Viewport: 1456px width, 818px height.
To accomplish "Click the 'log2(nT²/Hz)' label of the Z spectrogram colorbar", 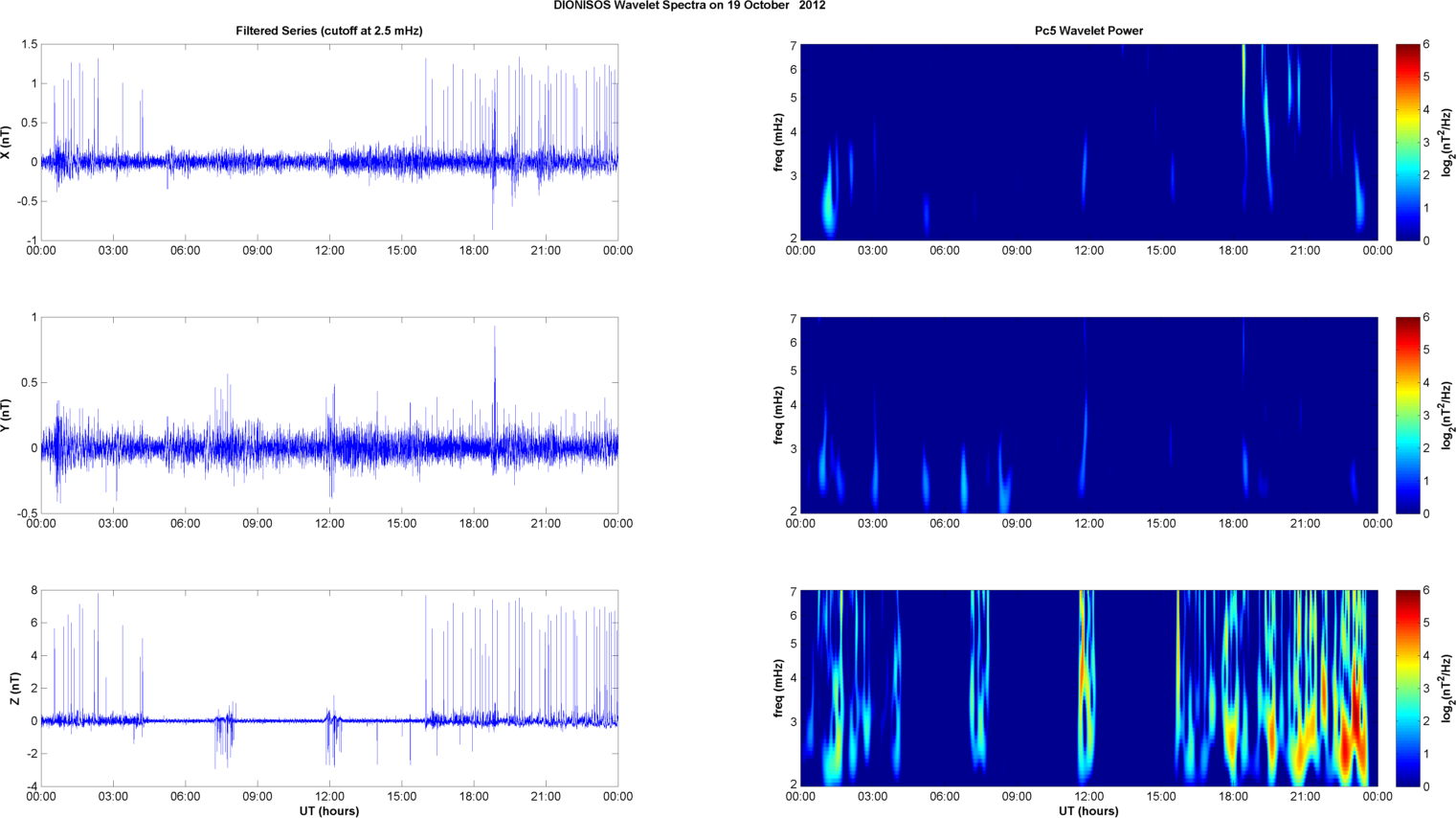I will point(1447,689).
